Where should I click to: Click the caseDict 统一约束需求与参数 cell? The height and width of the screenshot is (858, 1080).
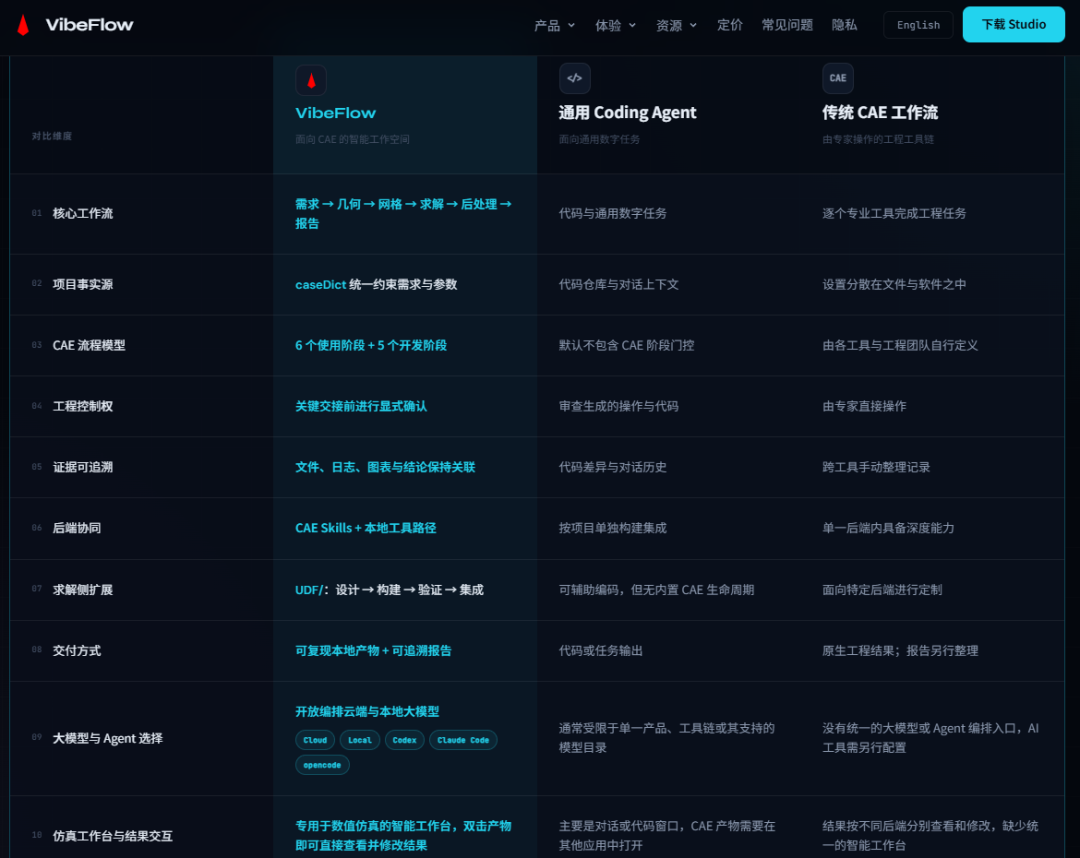tap(376, 284)
